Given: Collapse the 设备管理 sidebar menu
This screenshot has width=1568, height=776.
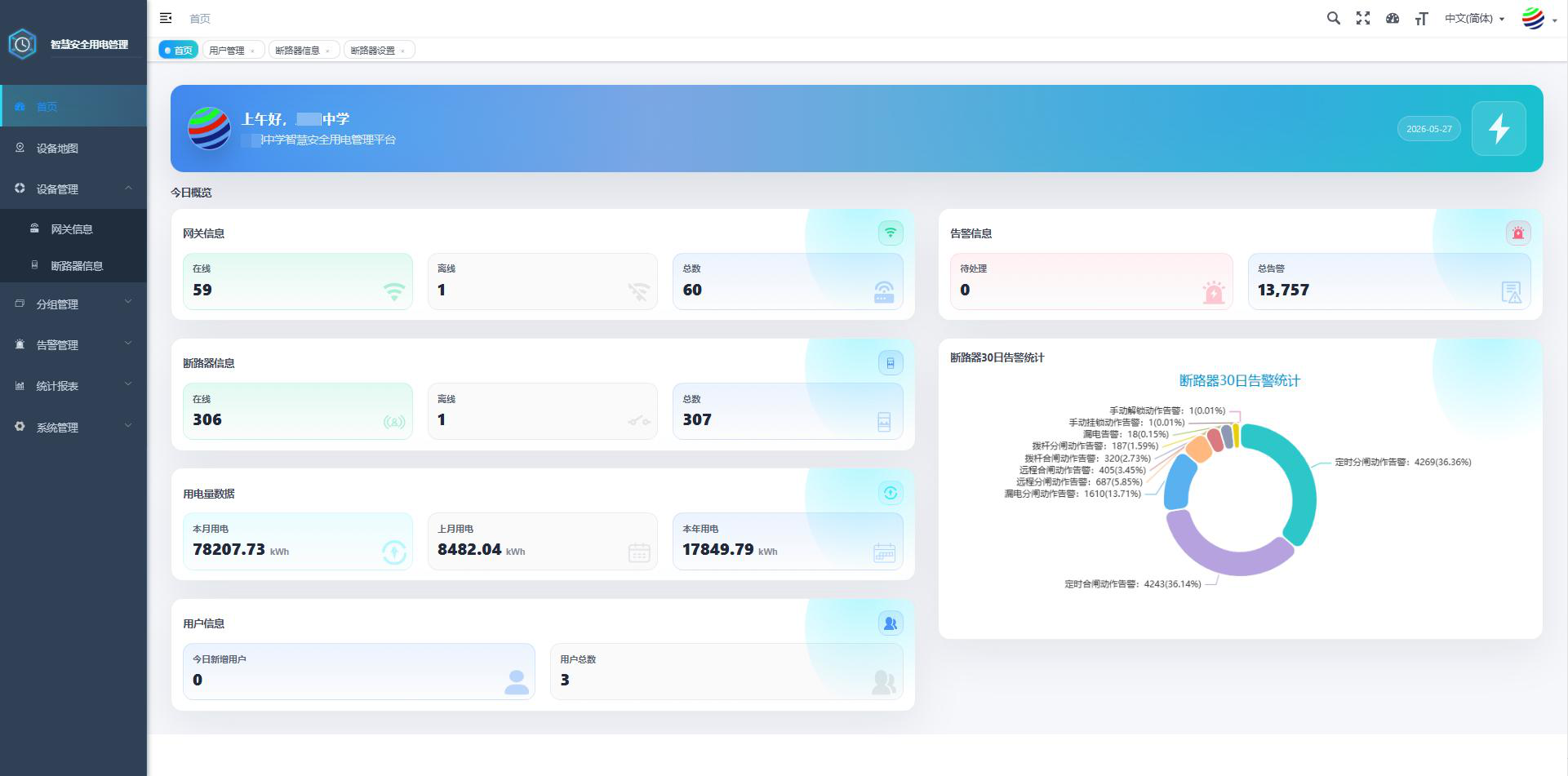Looking at the screenshot, I should [x=73, y=188].
